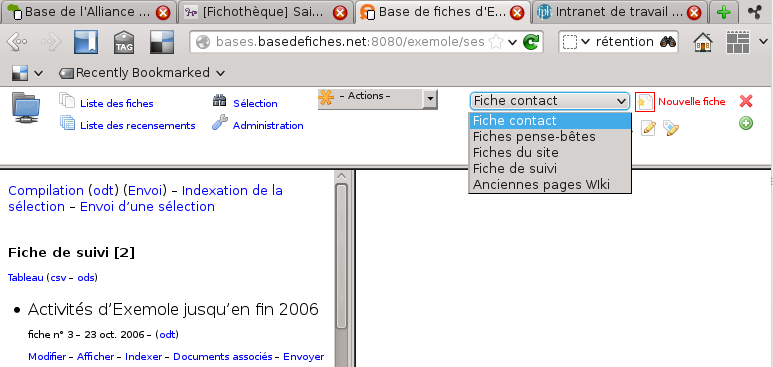Click the documents icon beside Liste des fiches
This screenshot has width=773, height=367.
coord(67,100)
